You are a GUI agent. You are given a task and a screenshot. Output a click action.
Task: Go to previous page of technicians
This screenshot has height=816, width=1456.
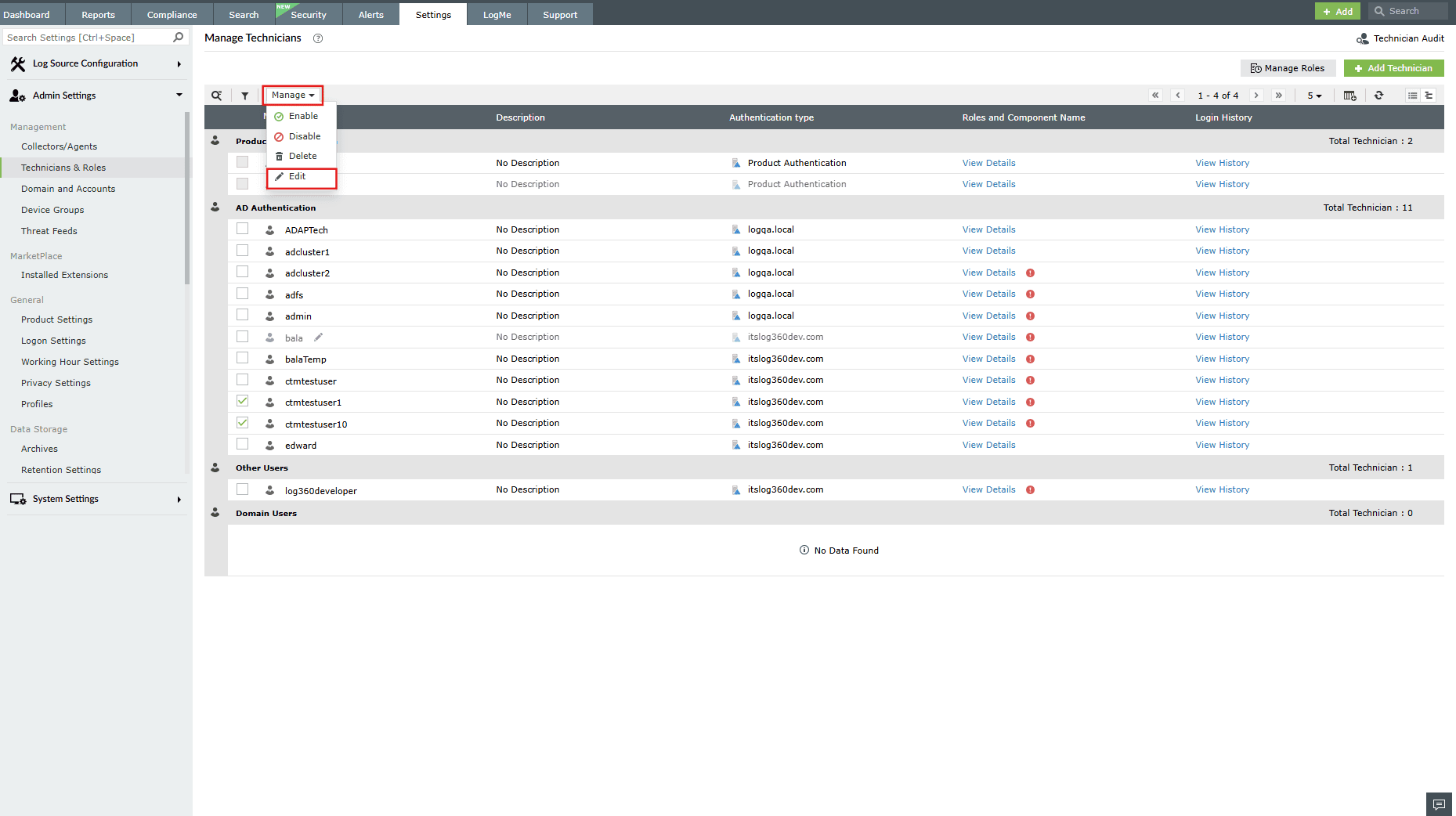(x=1178, y=96)
